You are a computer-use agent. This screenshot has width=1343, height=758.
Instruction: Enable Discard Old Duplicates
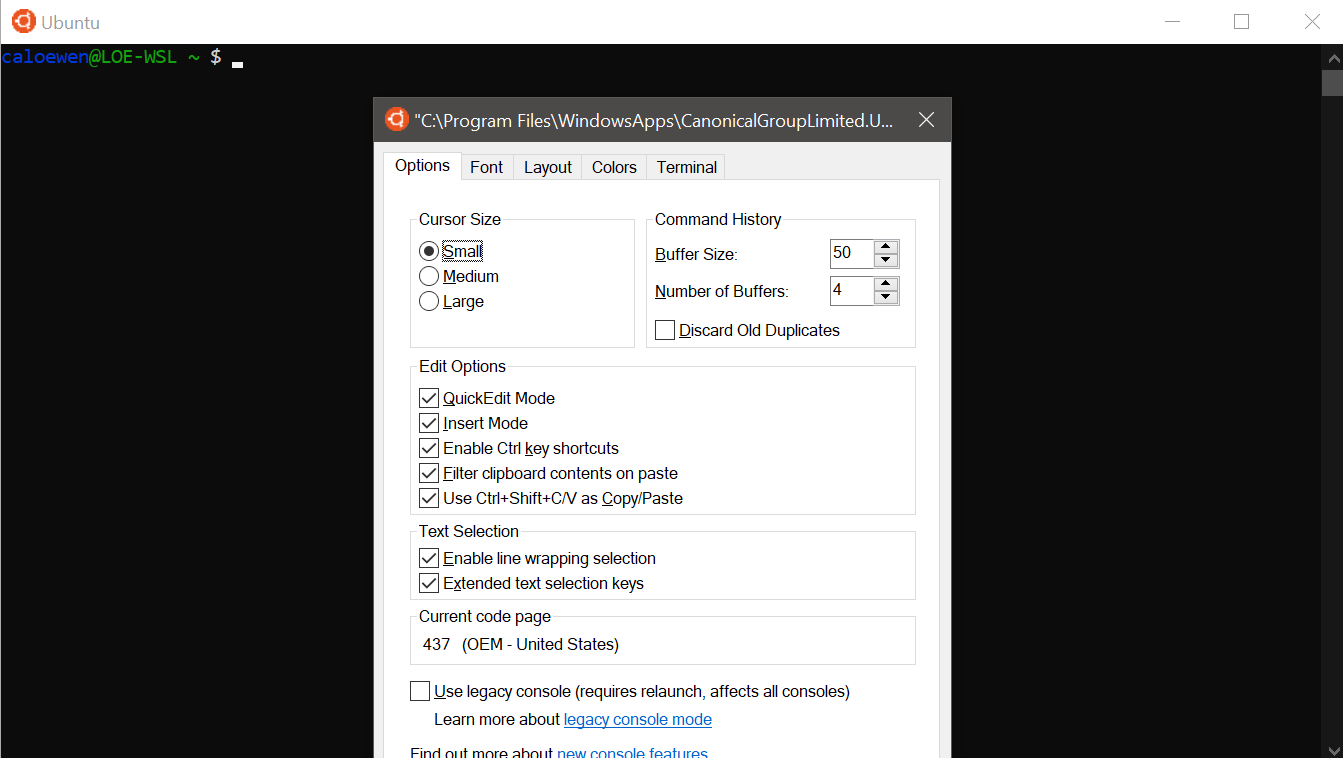click(664, 329)
